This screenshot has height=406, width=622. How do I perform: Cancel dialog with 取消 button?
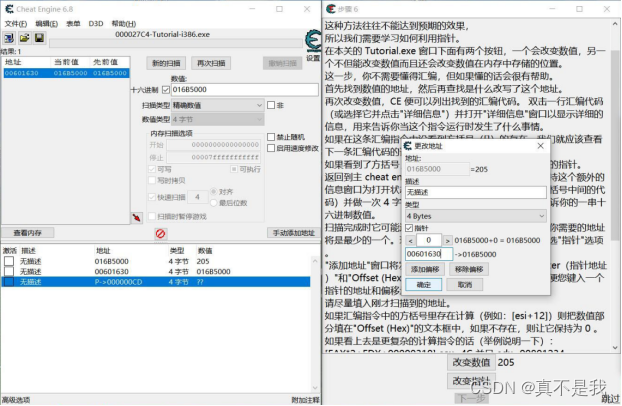(465, 285)
